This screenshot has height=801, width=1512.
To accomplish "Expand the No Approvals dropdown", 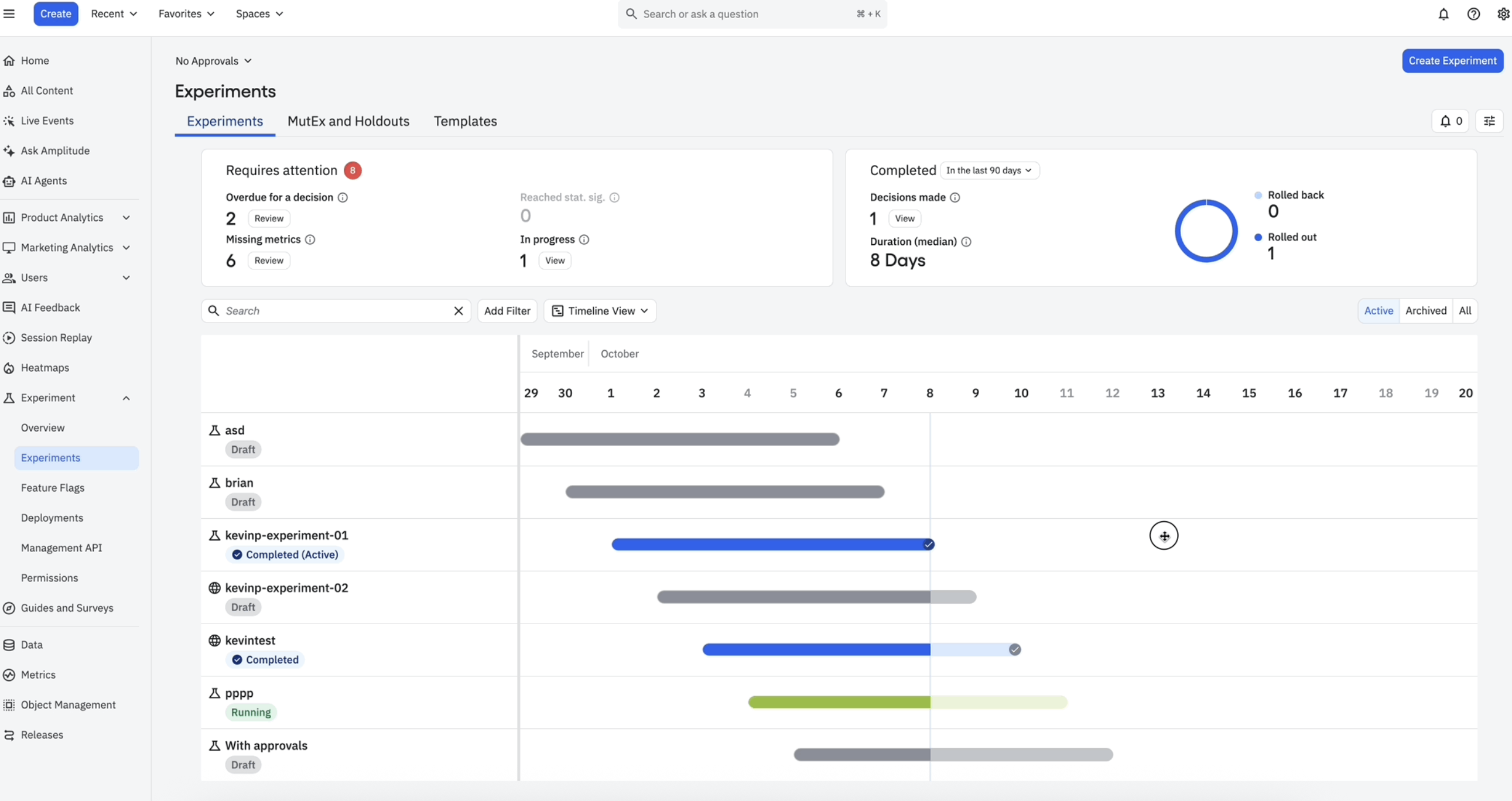I will coord(213,61).
